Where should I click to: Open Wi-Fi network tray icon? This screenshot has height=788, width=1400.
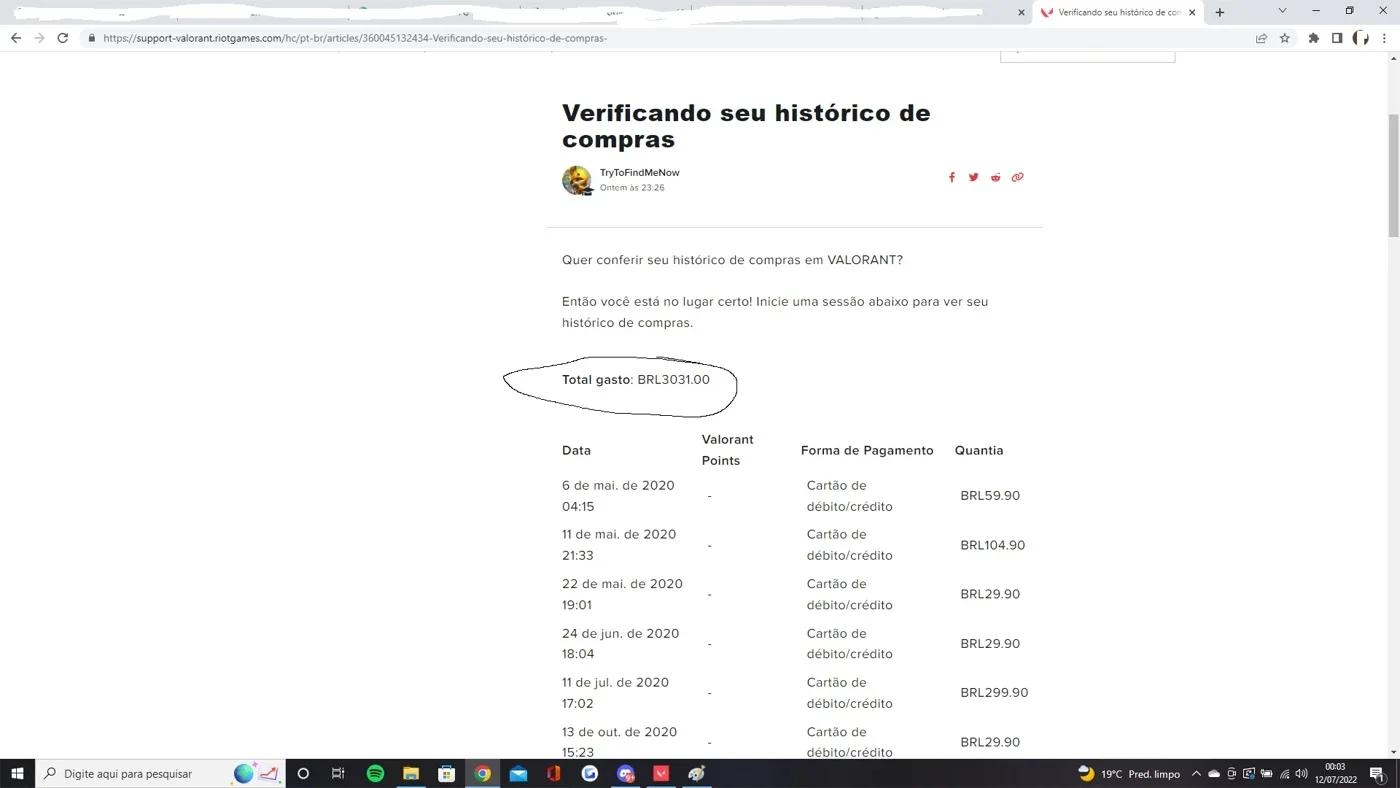click(x=1284, y=773)
